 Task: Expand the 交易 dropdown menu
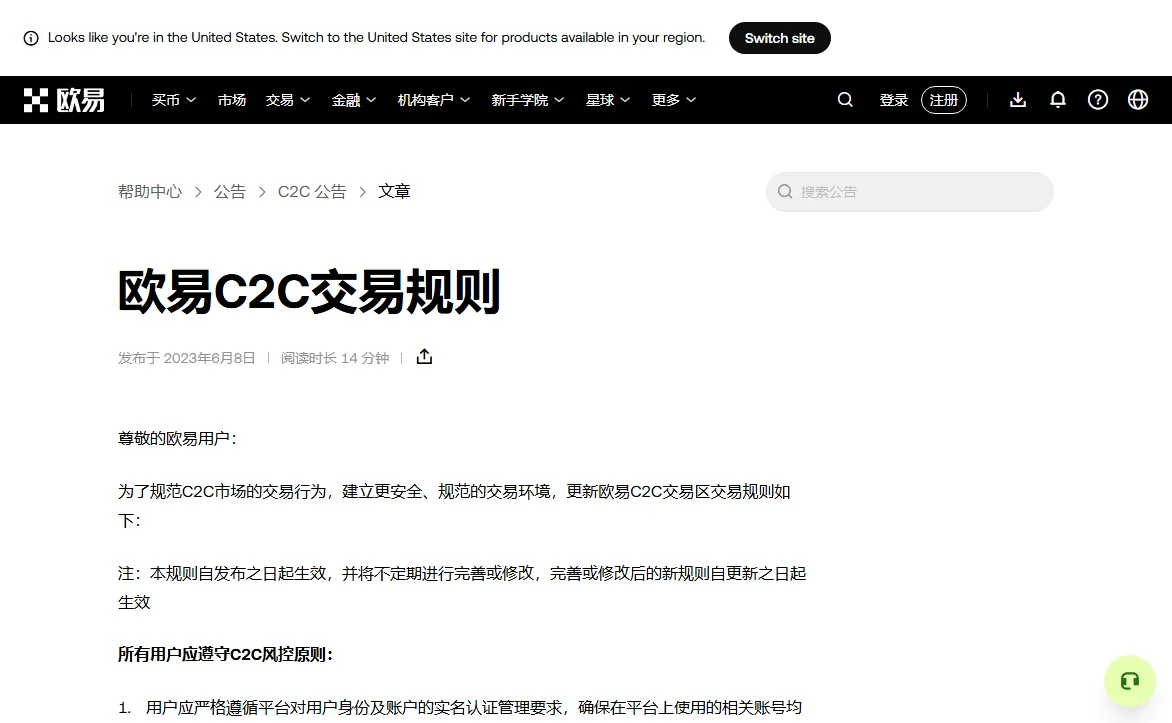coord(288,99)
